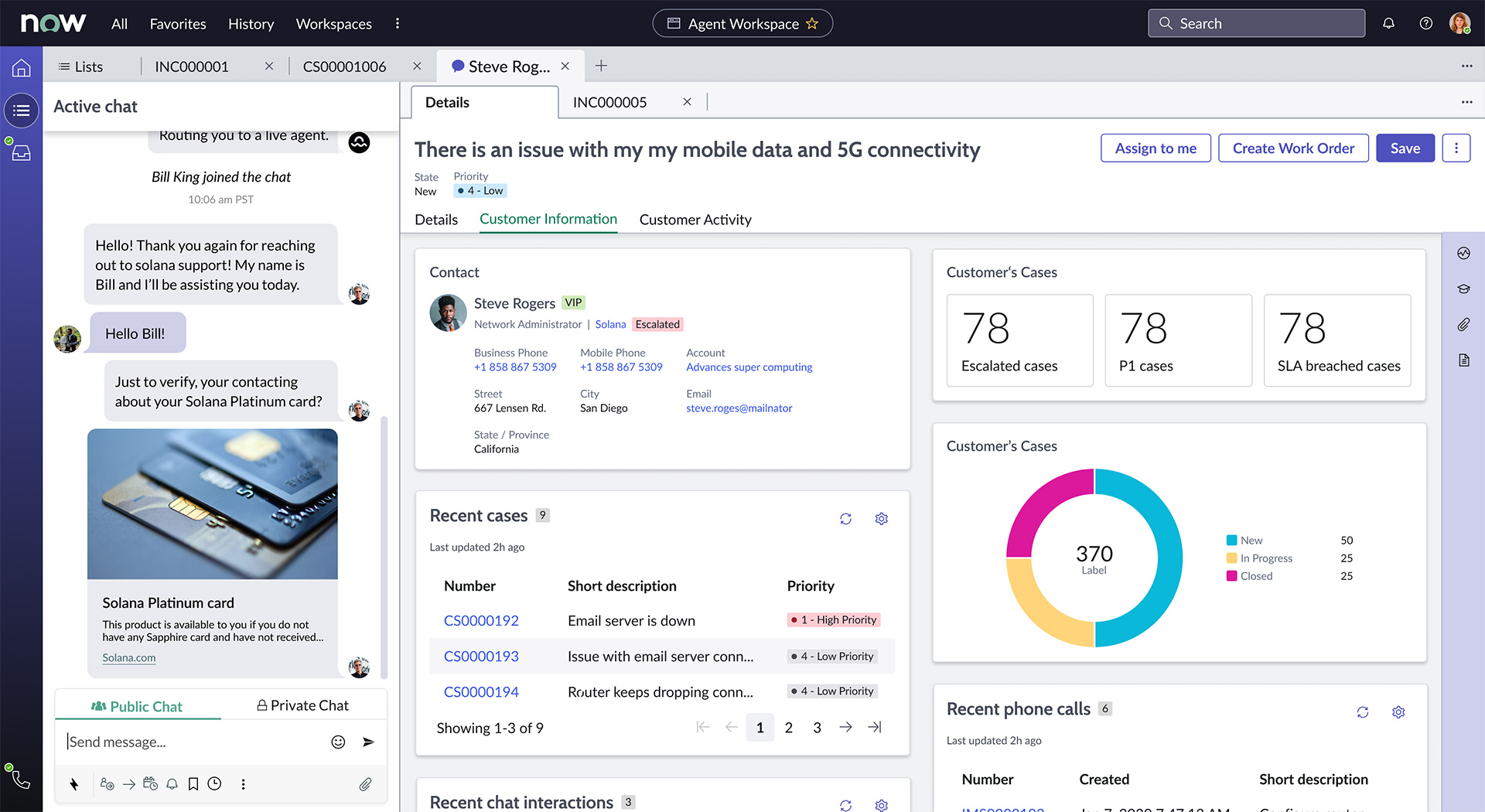Viewport: 1485px width, 812px height.
Task: Open the notifications bell icon
Action: pos(1388,23)
